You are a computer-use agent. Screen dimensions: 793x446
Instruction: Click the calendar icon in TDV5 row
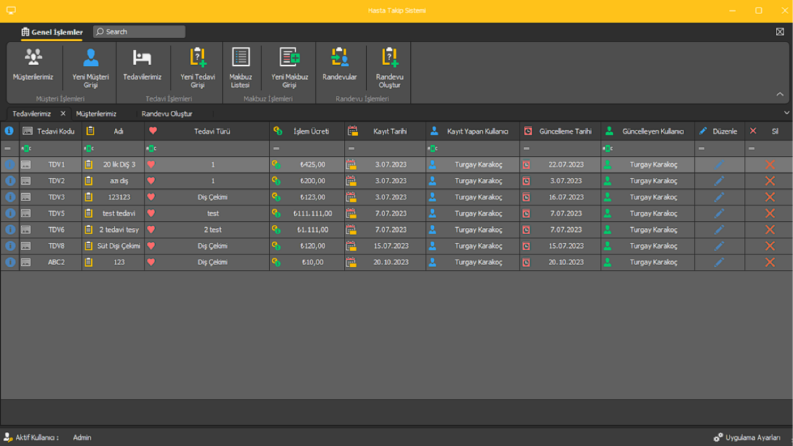click(x=351, y=213)
